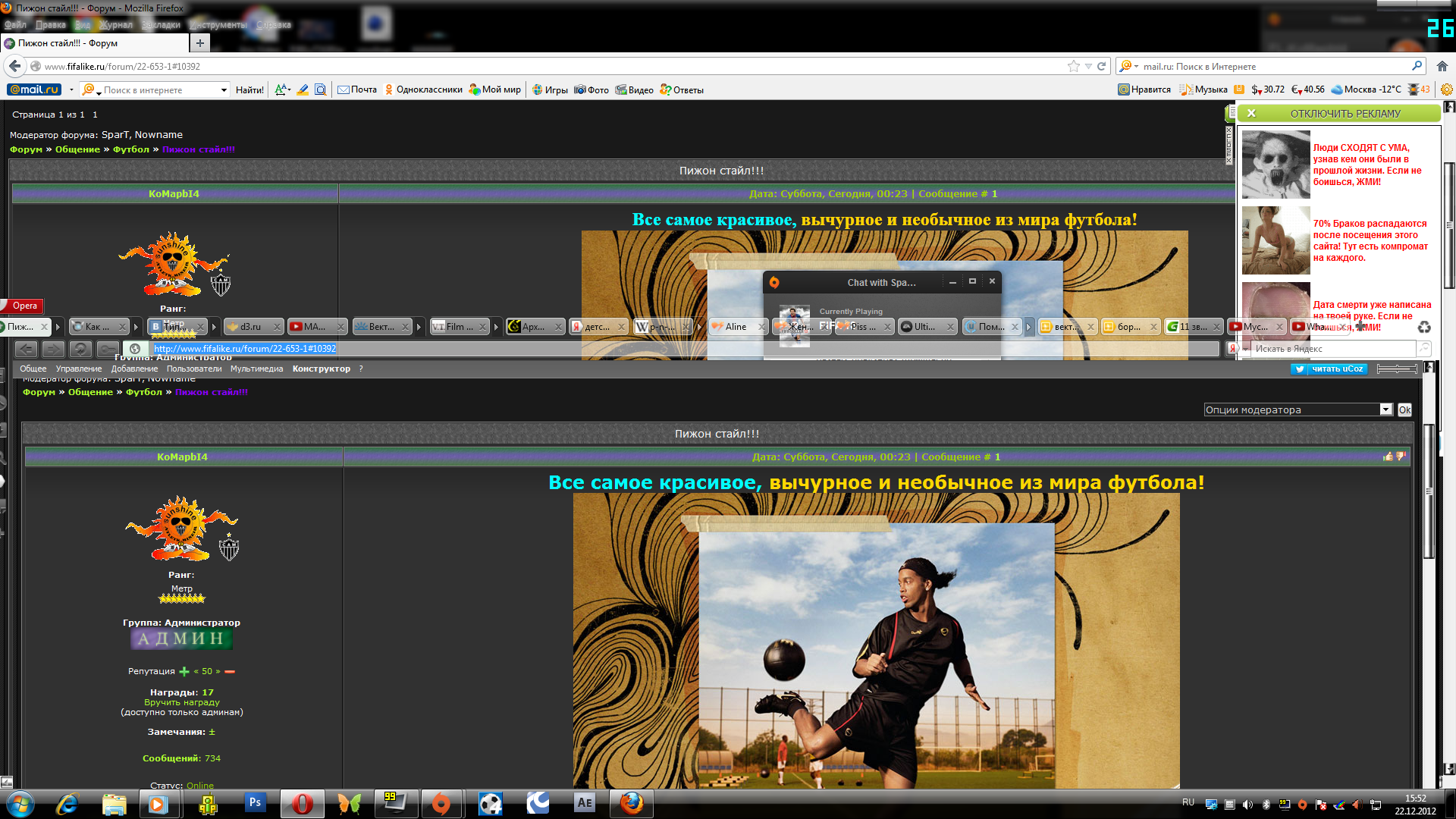The height and width of the screenshot is (819, 1456).
Task: Open the Конструктор menu
Action: pyautogui.click(x=321, y=369)
